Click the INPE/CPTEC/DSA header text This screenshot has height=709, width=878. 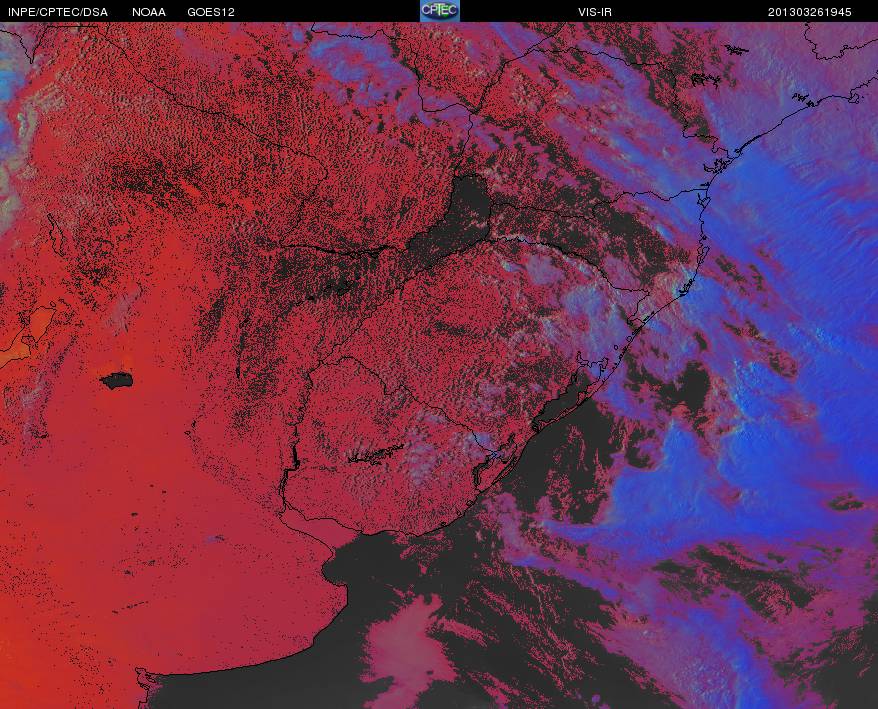[x=58, y=12]
